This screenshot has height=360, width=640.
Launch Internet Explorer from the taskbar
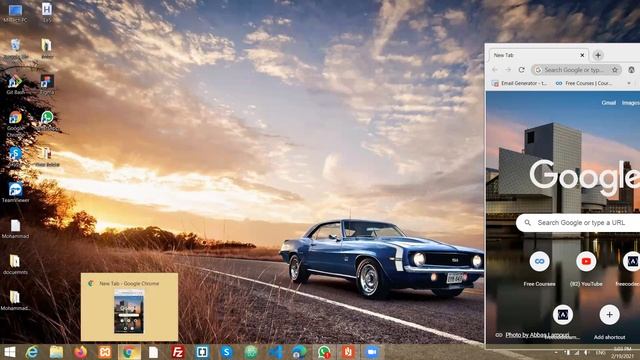coord(32,352)
